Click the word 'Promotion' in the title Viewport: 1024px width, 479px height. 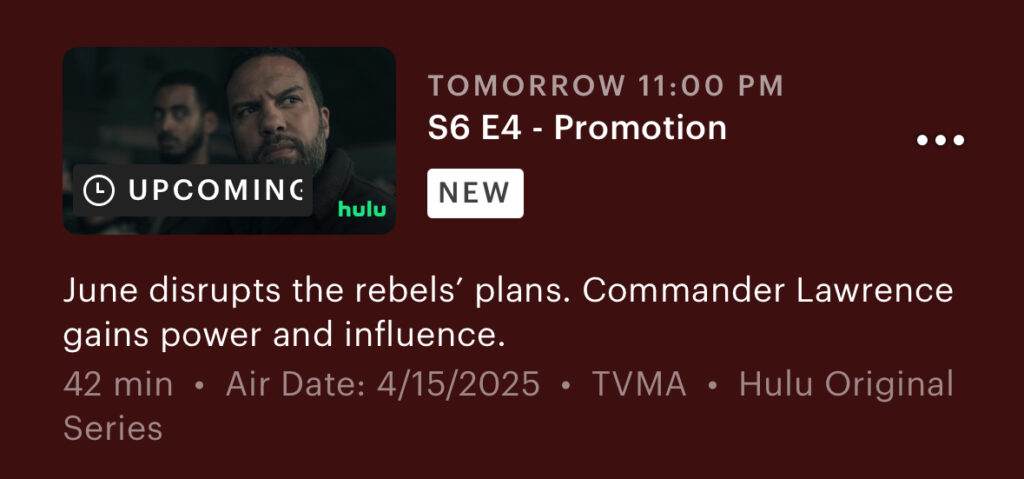click(641, 127)
